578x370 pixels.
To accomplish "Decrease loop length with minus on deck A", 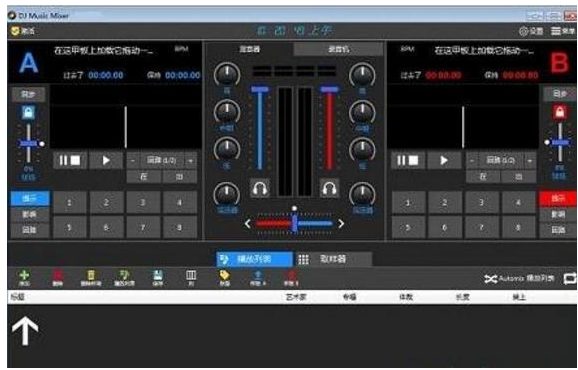I will pyautogui.click(x=133, y=161).
